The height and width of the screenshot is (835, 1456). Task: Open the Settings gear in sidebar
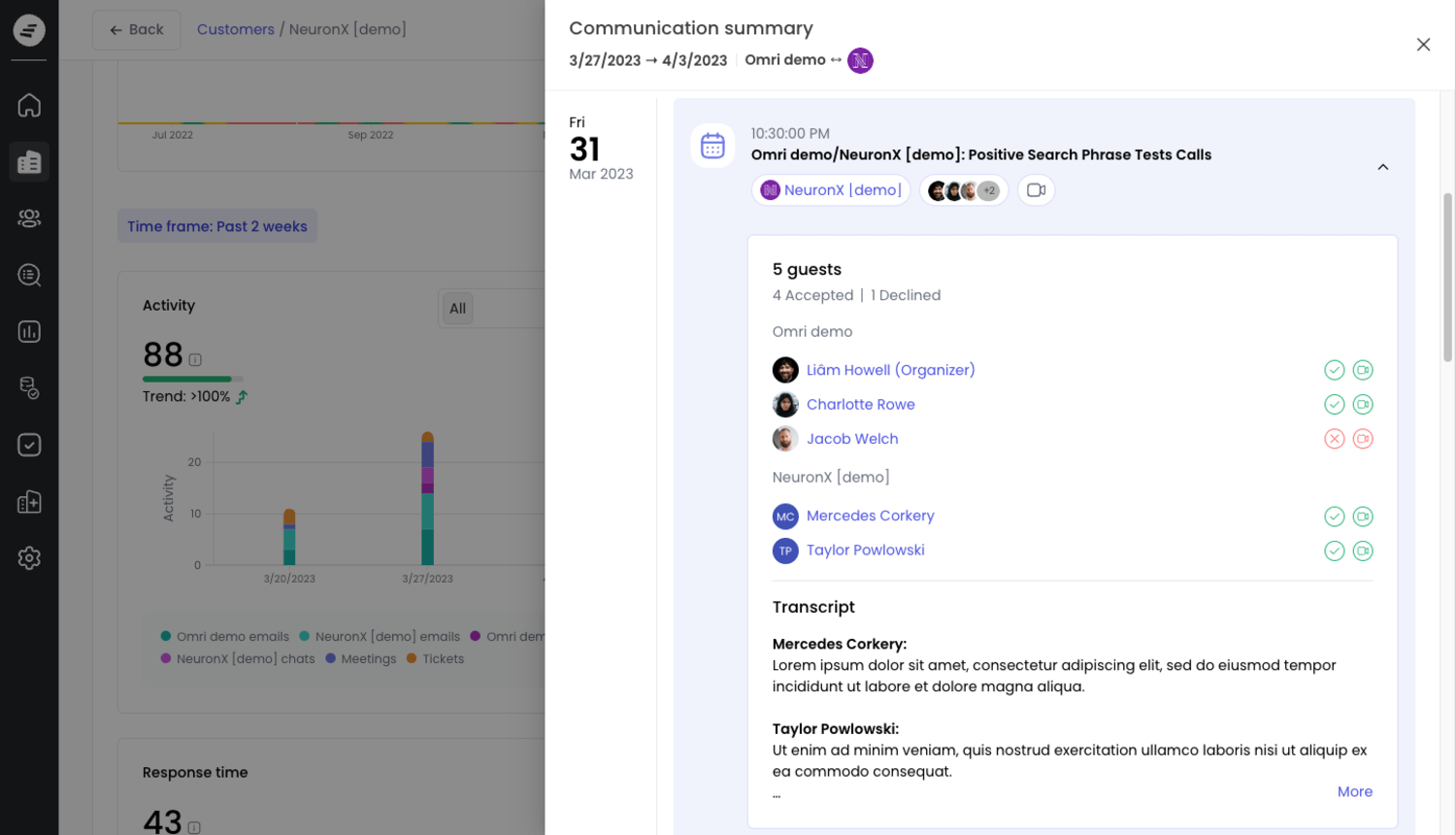pyautogui.click(x=29, y=558)
